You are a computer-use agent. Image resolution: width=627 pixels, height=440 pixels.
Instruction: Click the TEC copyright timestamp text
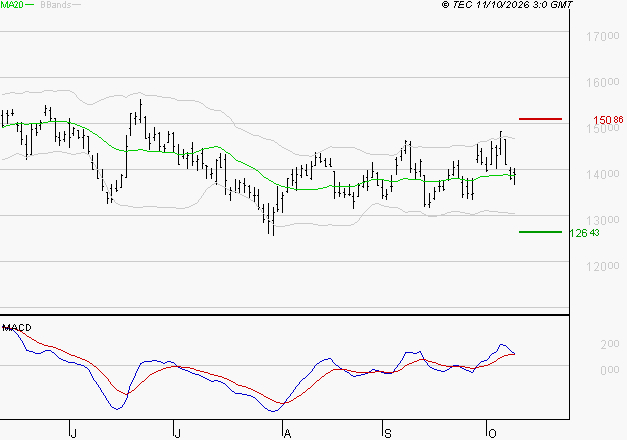coord(507,5)
